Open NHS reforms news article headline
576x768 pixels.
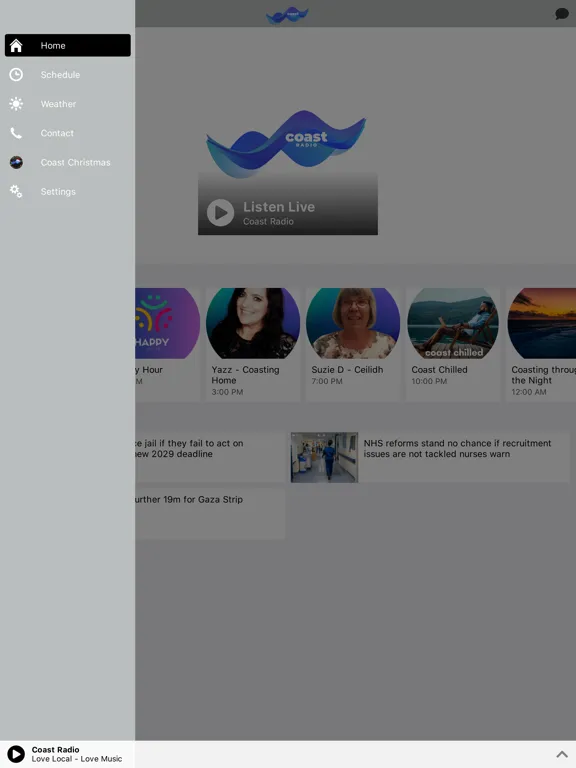(x=457, y=449)
